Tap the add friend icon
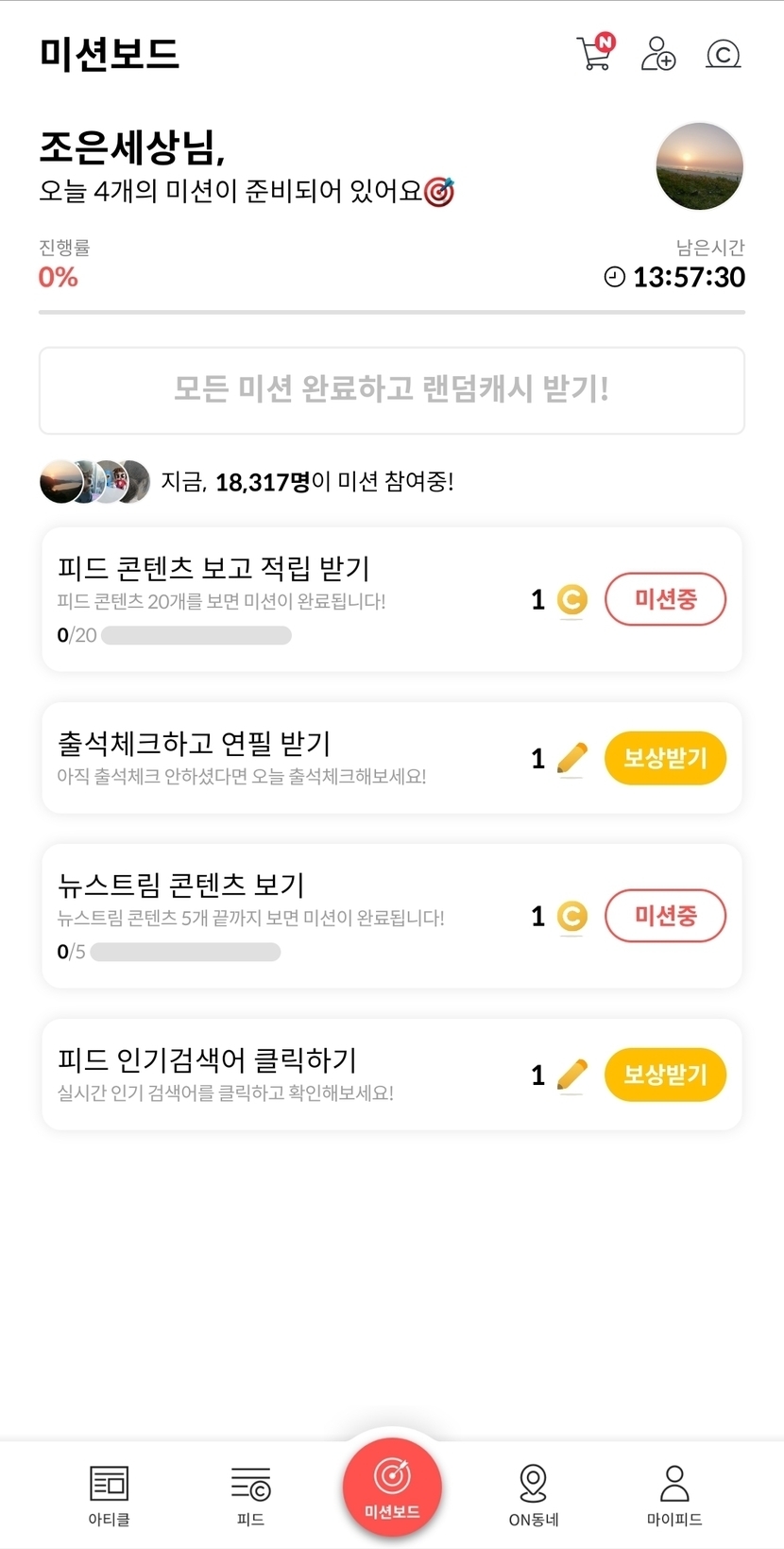This screenshot has width=784, height=1549. [x=657, y=54]
